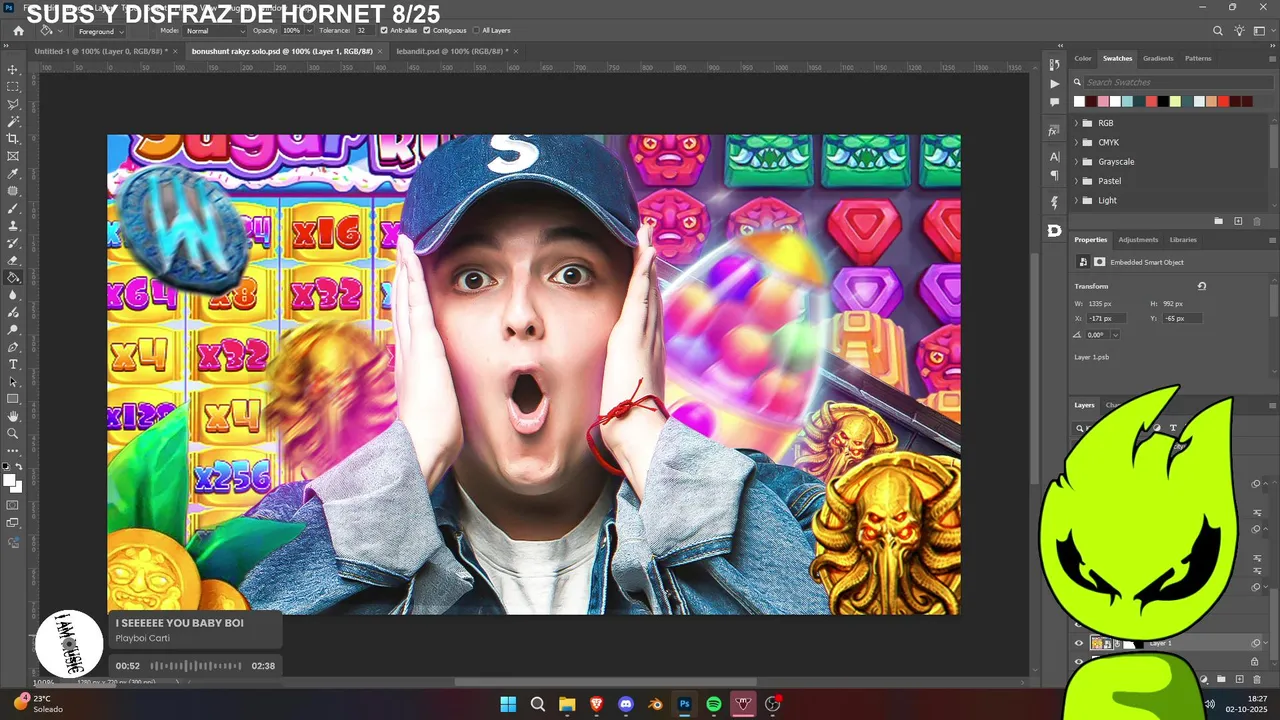Image resolution: width=1280 pixels, height=720 pixels.
Task: Select the Frame tool
Action: point(13,156)
